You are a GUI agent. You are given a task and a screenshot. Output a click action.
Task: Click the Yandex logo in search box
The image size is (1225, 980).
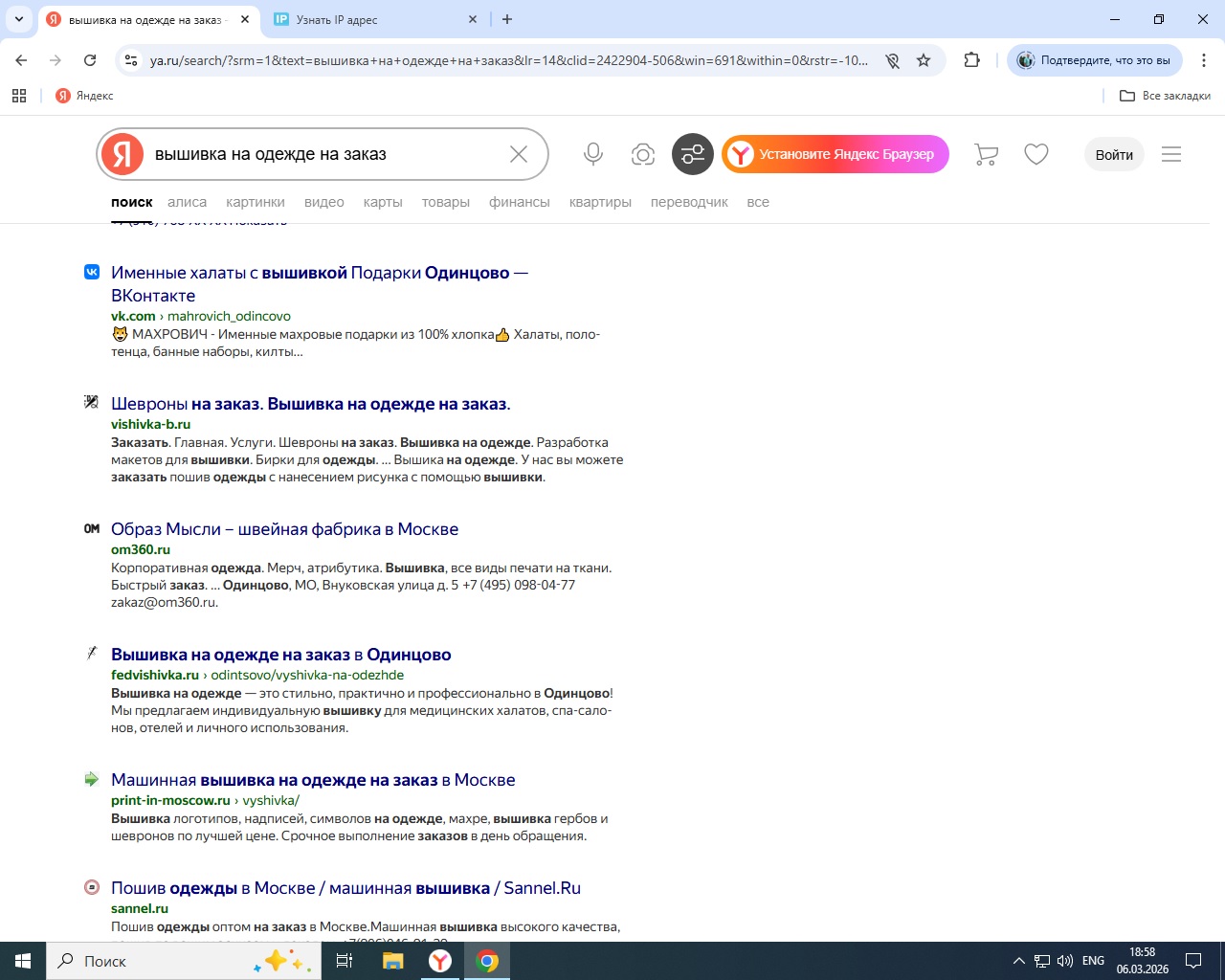click(122, 154)
